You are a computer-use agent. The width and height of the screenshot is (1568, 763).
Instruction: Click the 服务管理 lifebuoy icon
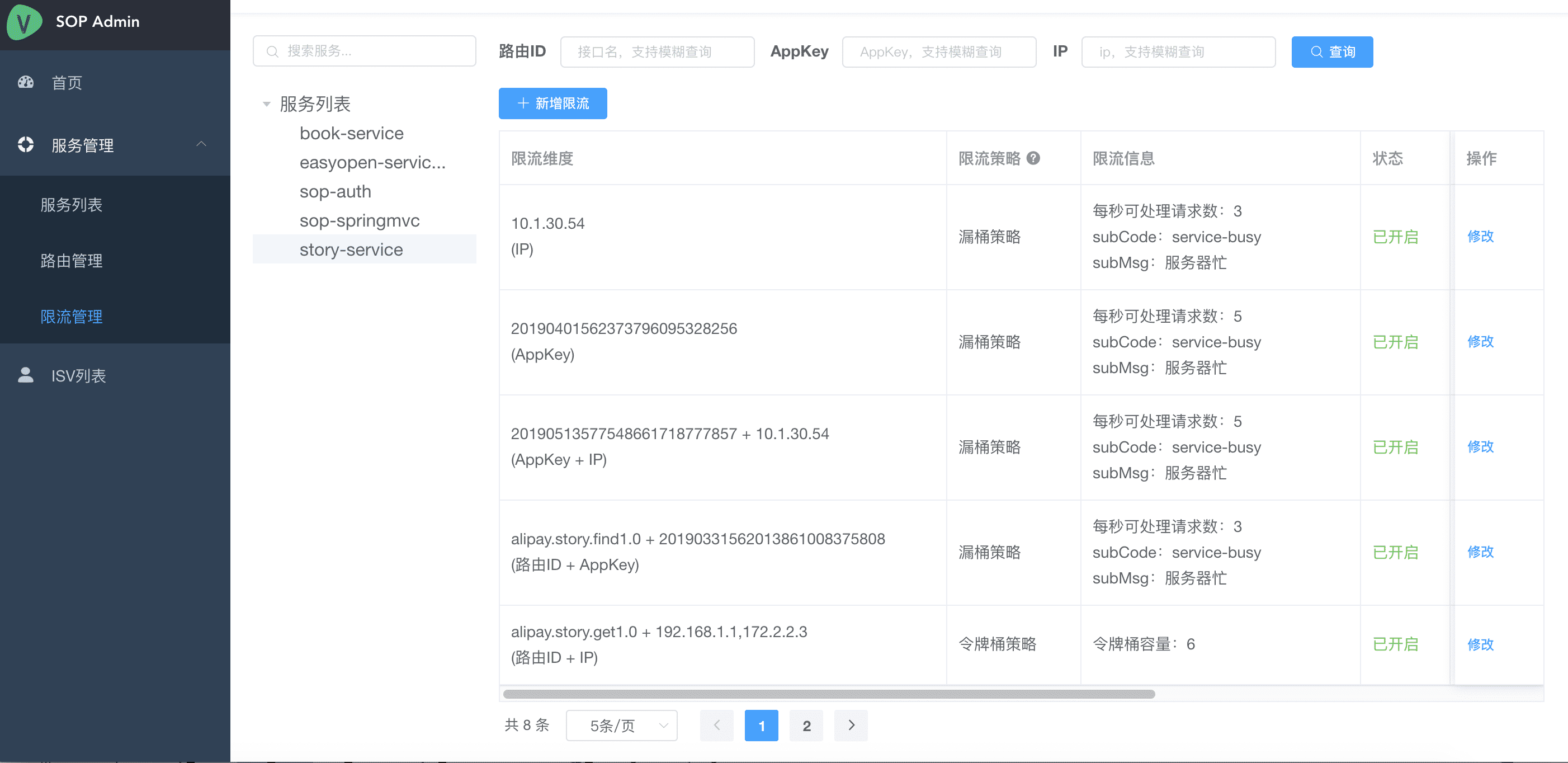pyautogui.click(x=26, y=145)
